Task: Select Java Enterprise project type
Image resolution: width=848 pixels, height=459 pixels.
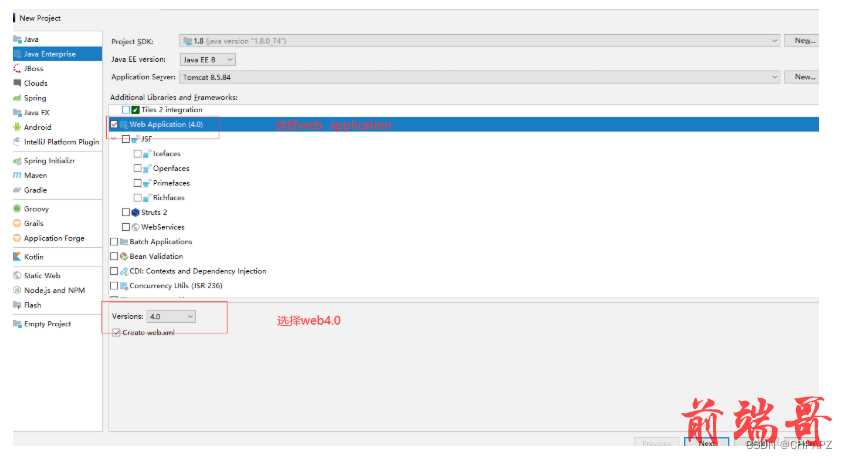Action: click(57, 54)
